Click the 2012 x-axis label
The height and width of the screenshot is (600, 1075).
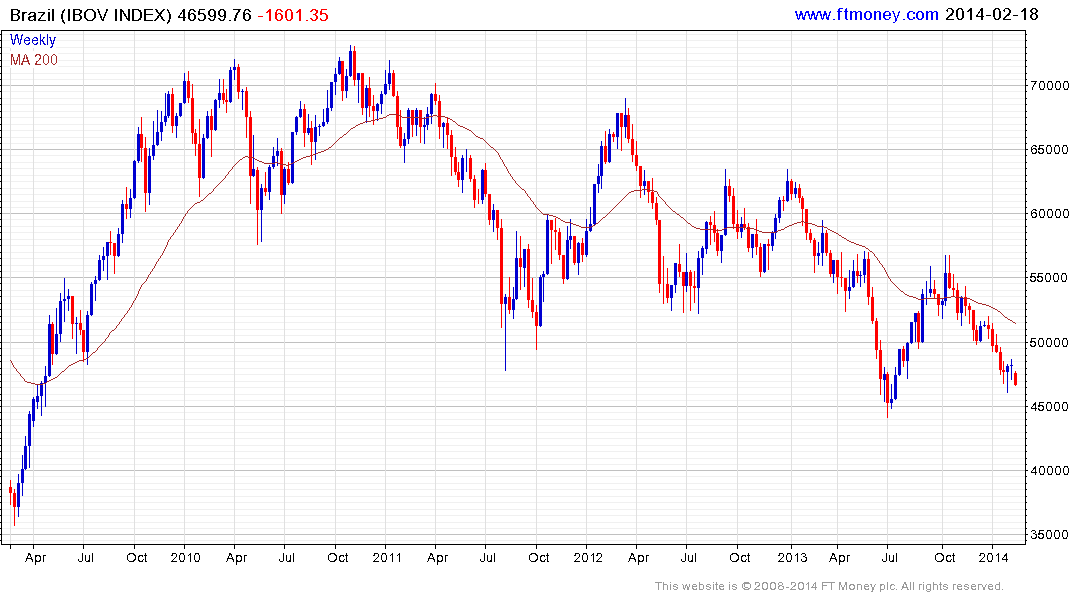[x=588, y=557]
